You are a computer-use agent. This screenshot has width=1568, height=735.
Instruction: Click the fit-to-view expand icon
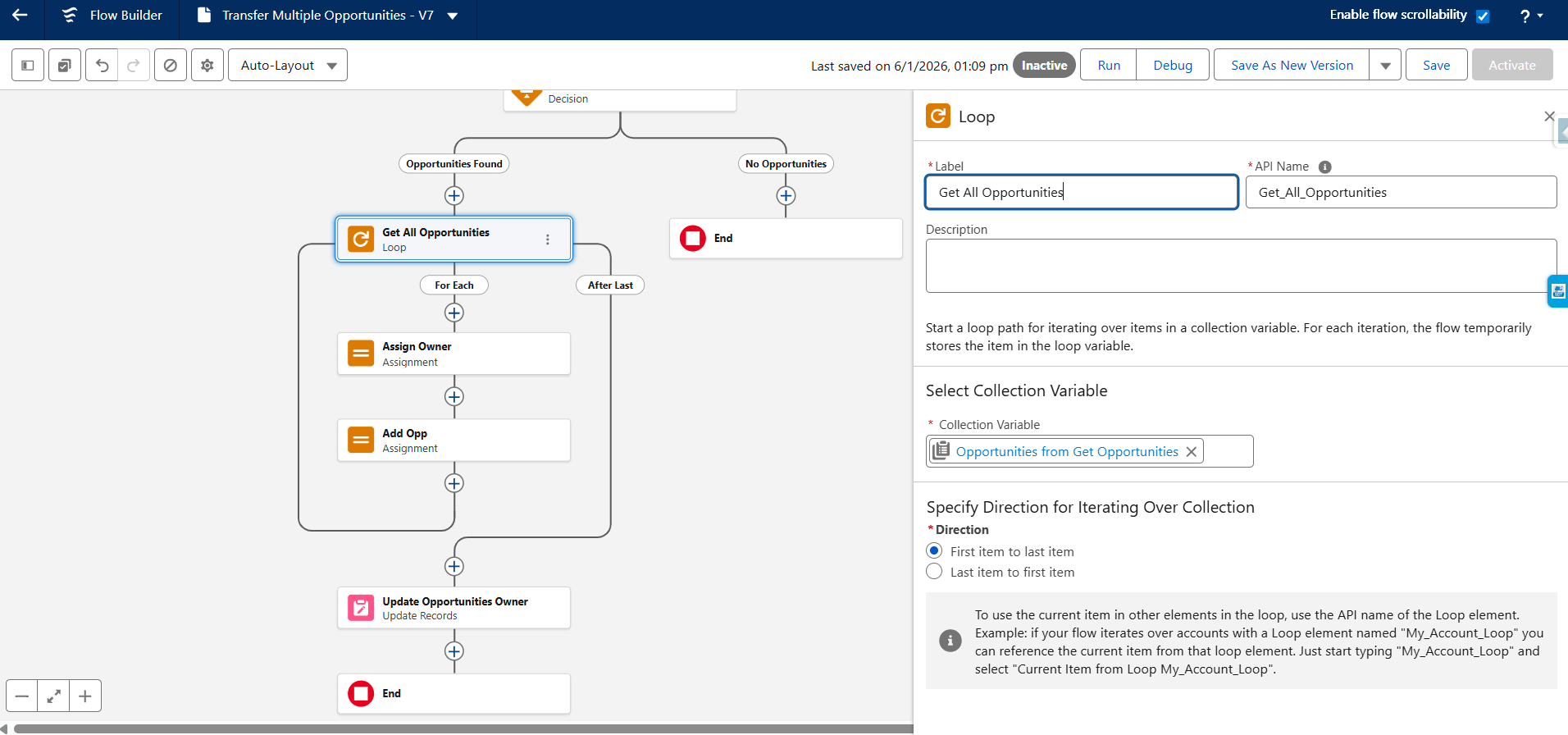click(x=53, y=696)
